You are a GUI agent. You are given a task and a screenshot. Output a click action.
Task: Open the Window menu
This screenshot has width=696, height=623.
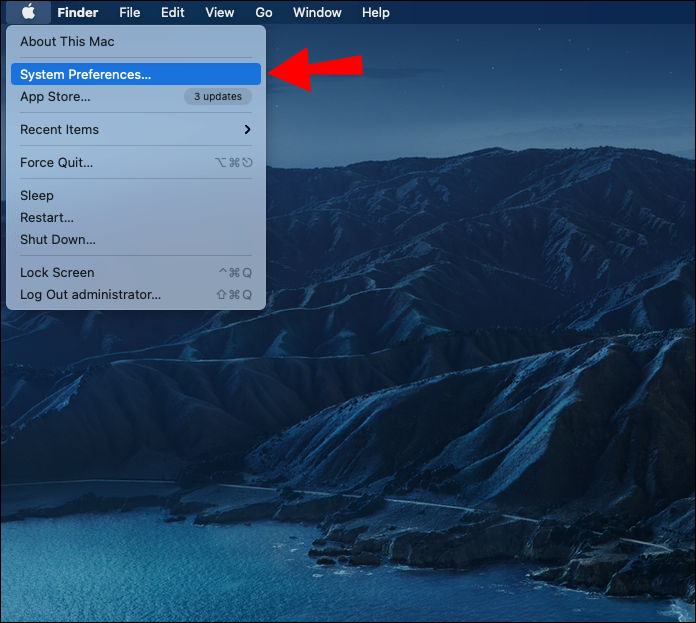pos(317,12)
